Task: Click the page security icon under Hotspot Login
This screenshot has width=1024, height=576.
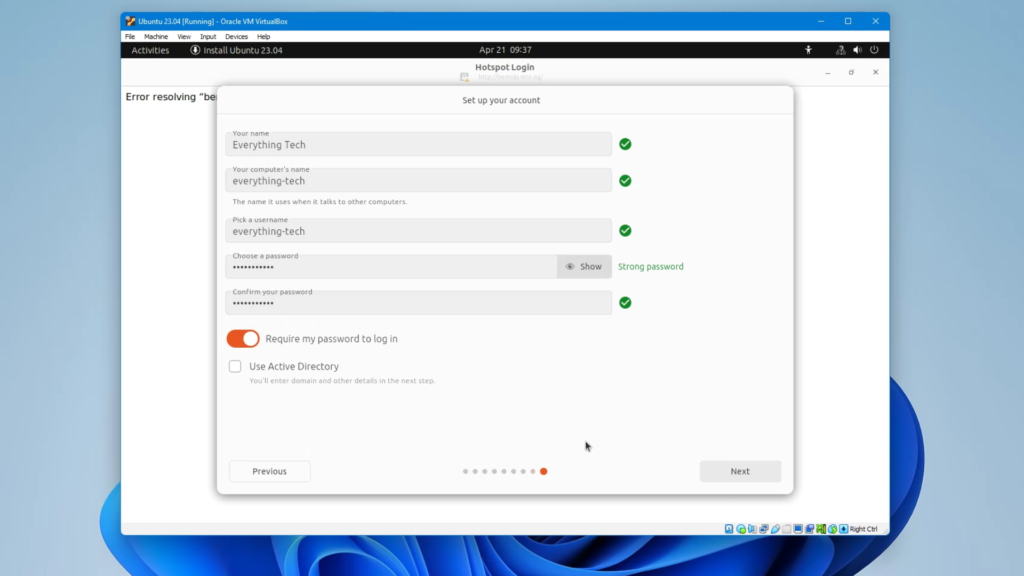Action: (464, 77)
